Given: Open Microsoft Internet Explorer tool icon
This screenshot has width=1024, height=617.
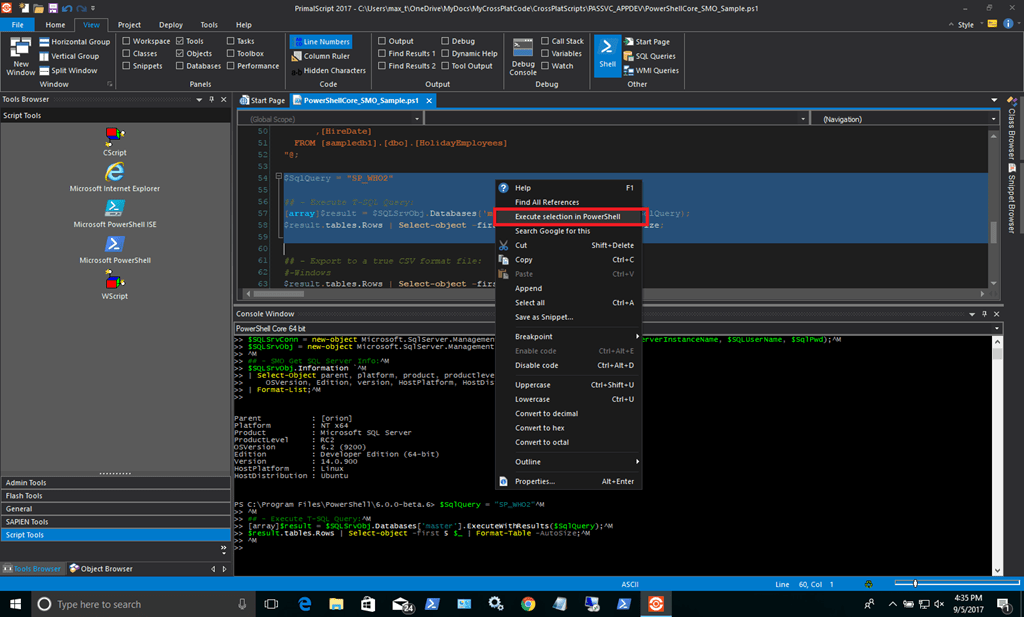Looking at the screenshot, I should click(x=115, y=172).
